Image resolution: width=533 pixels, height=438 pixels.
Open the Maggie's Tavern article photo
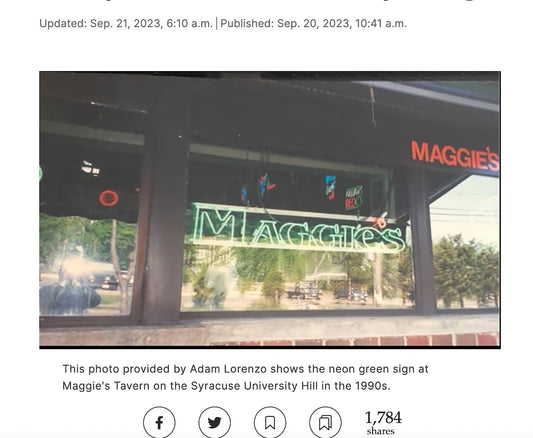270,210
